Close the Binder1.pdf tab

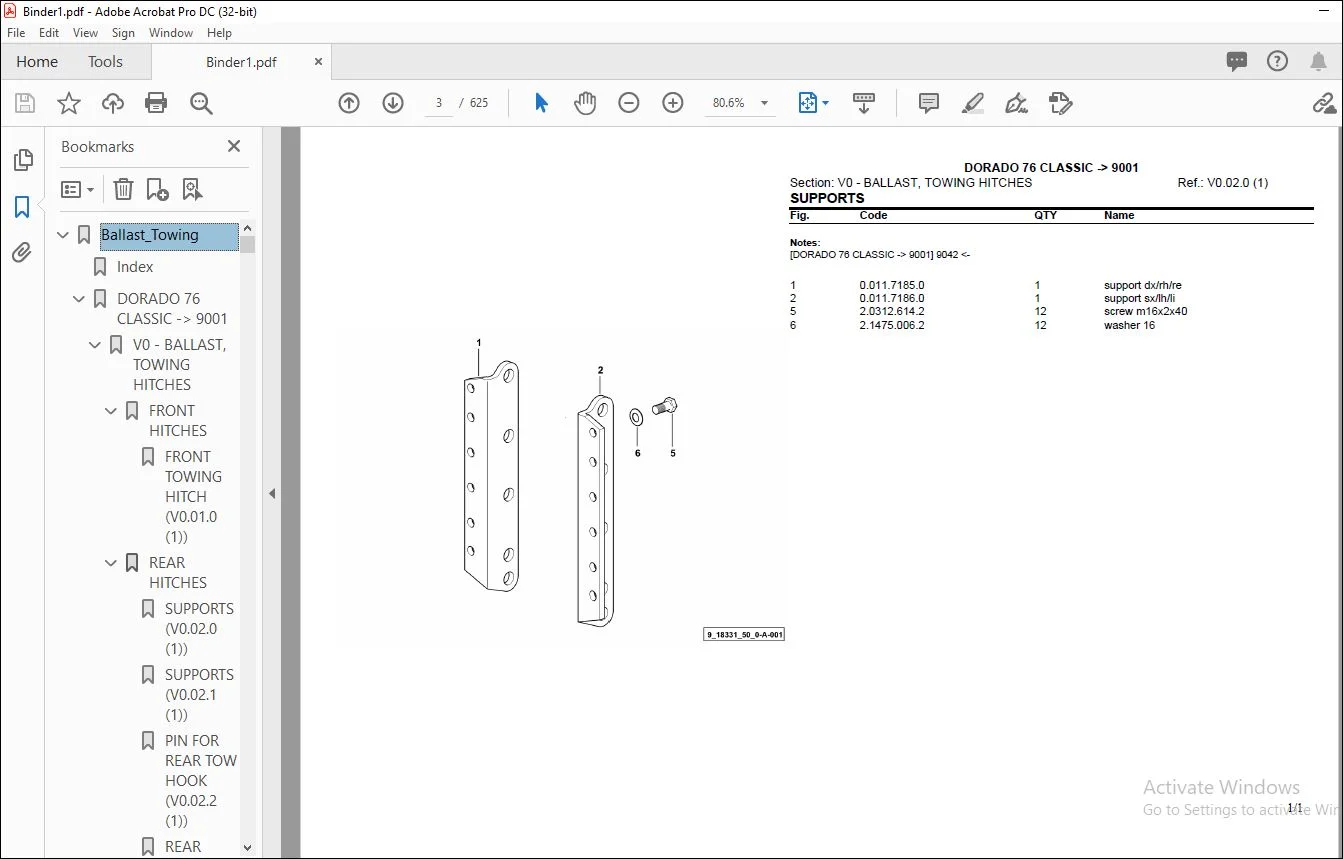tap(318, 62)
